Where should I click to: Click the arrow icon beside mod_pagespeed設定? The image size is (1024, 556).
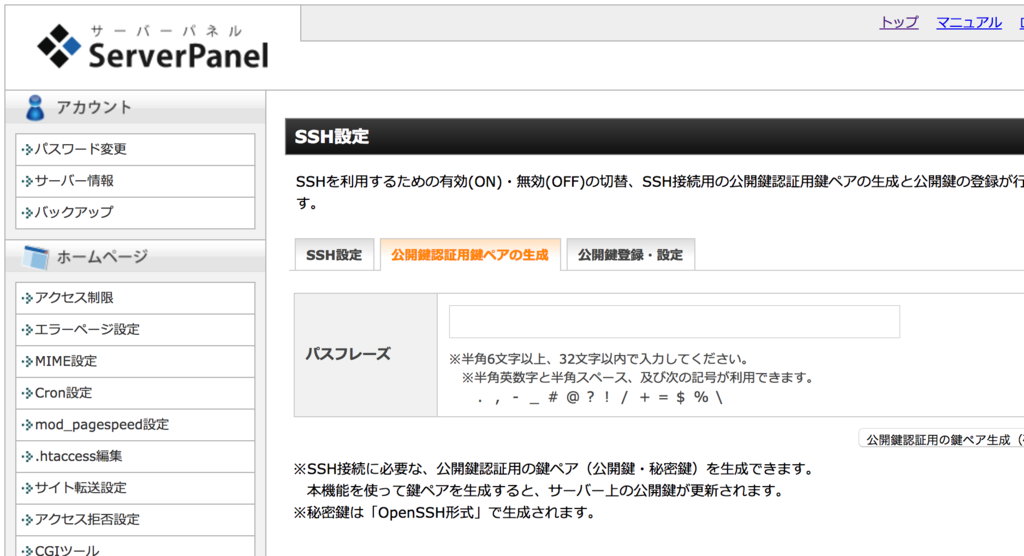(27, 425)
